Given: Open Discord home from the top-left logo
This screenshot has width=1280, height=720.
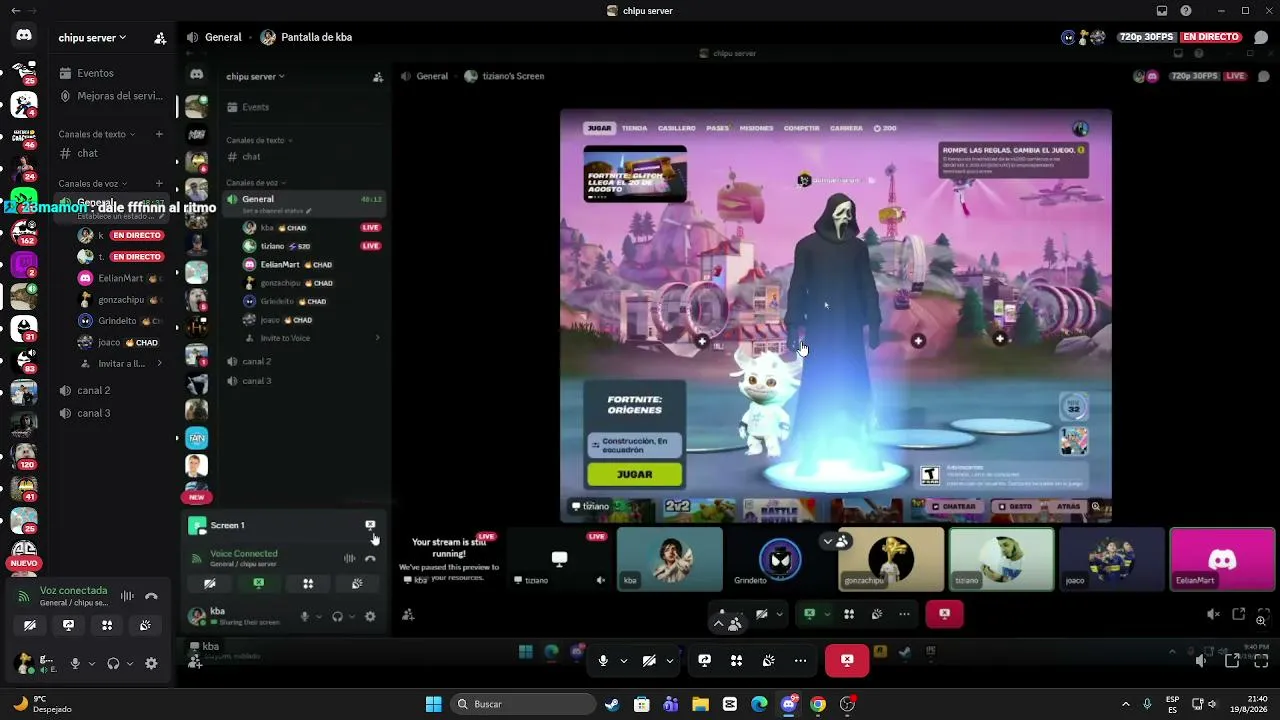Looking at the screenshot, I should pos(24,36).
